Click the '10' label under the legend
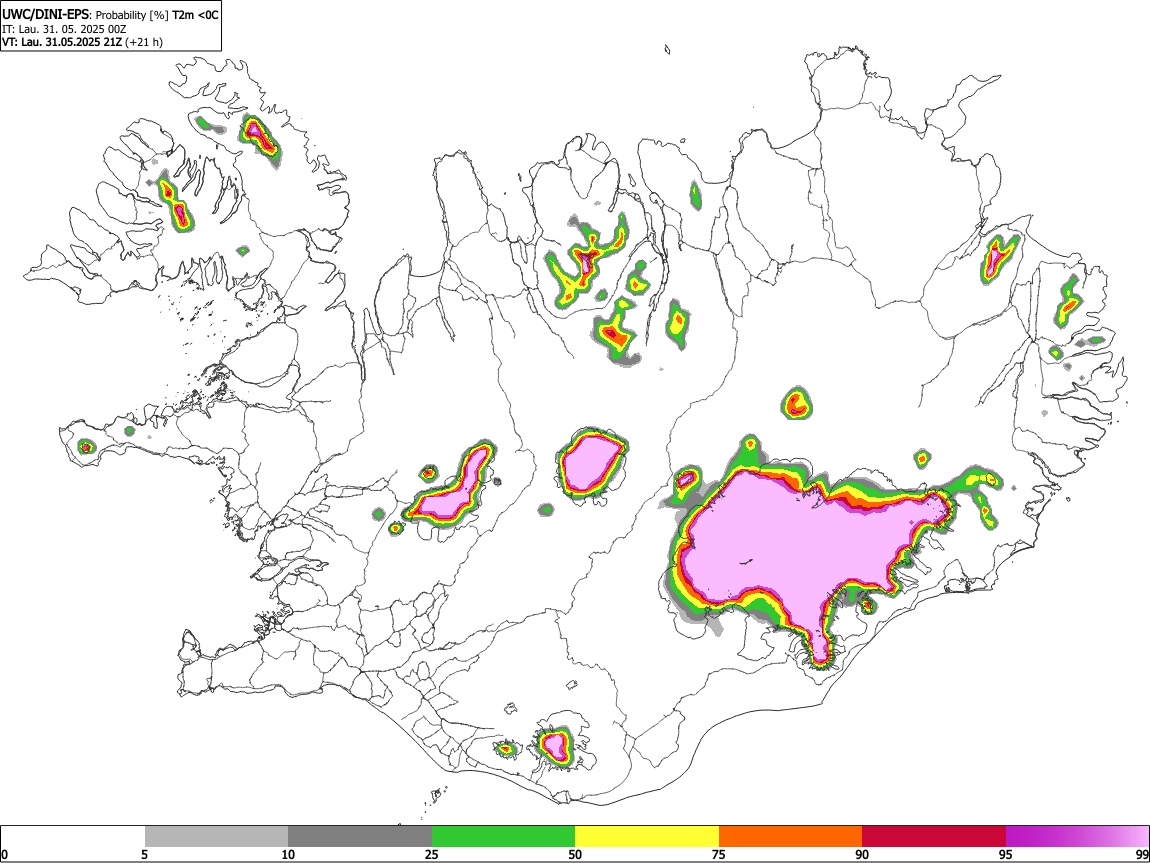The width and height of the screenshot is (1150, 863). pyautogui.click(x=288, y=854)
